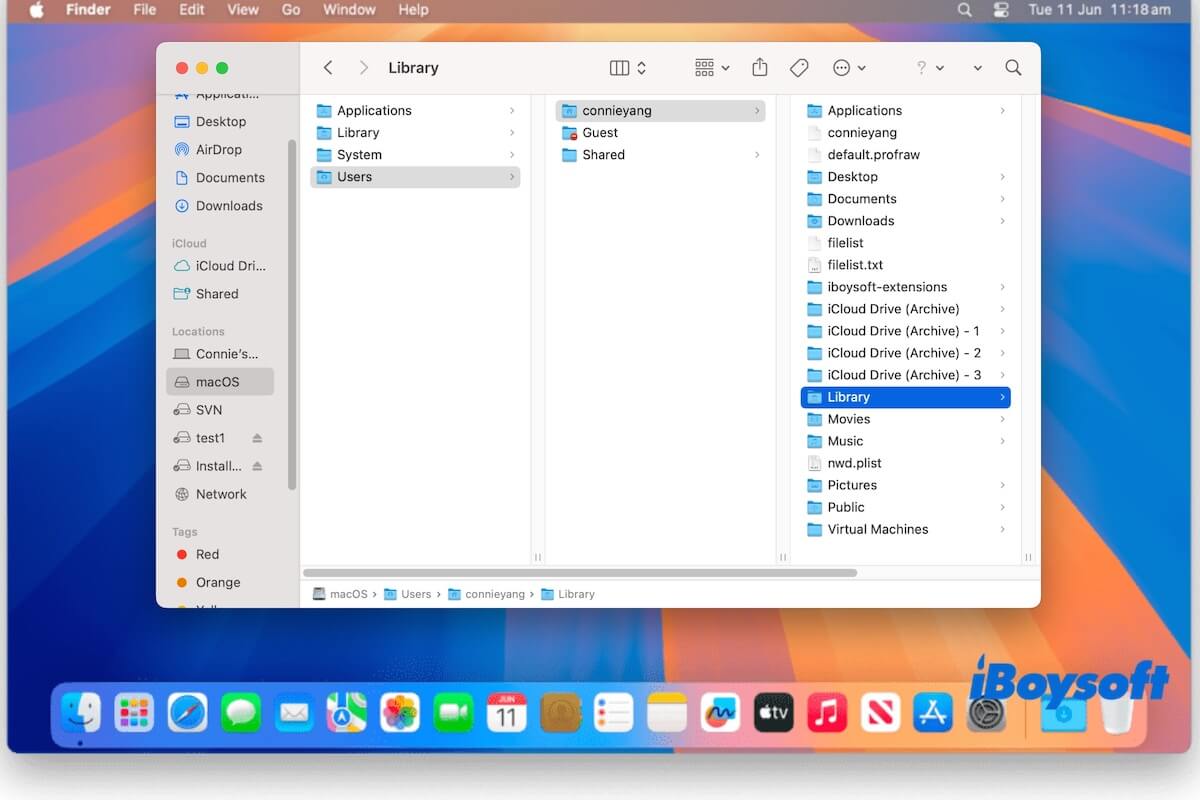Viewport: 1200px width, 800px height.
Task: Click the Share icon in Finder toolbar
Action: [760, 68]
